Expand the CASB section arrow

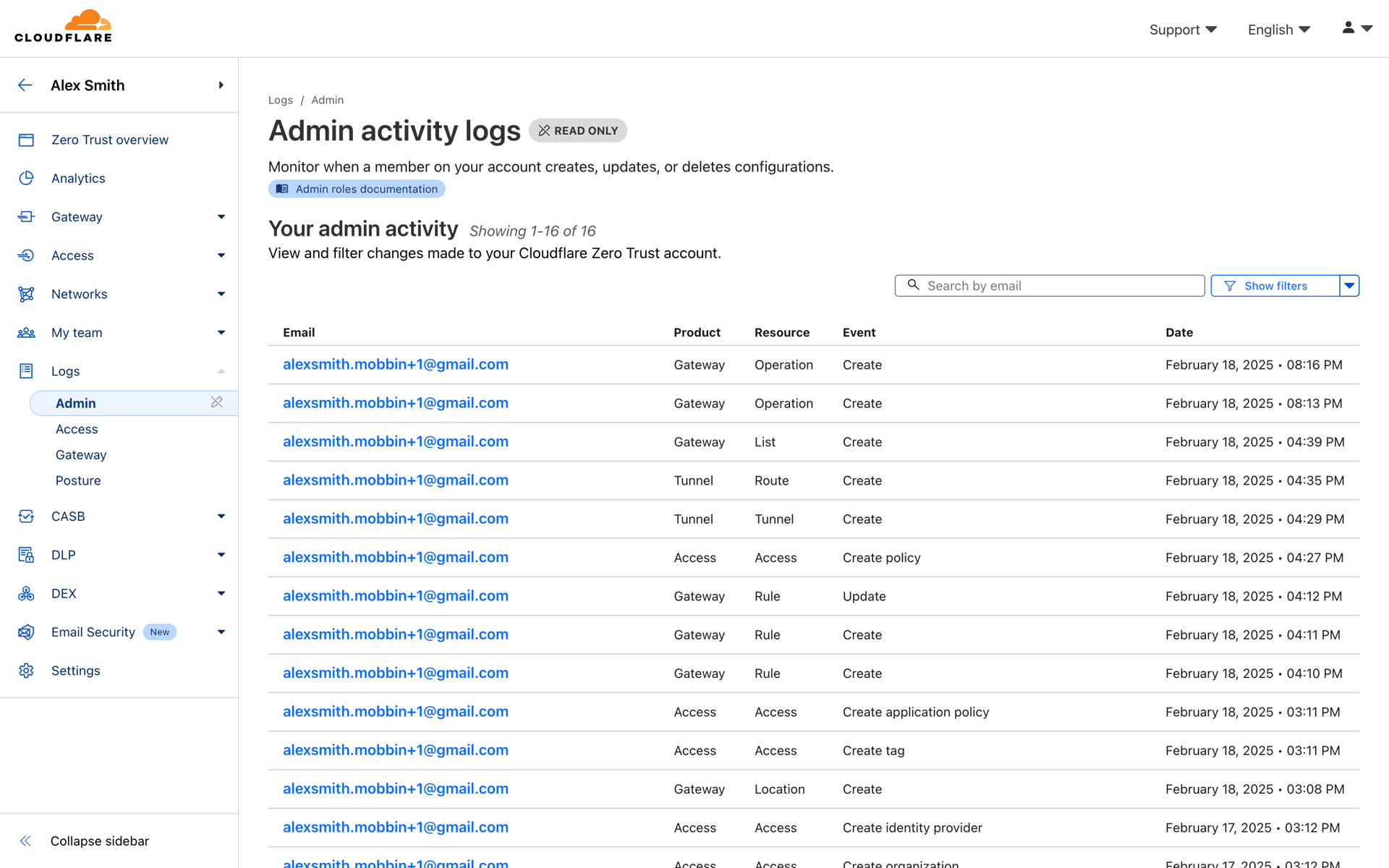221,516
